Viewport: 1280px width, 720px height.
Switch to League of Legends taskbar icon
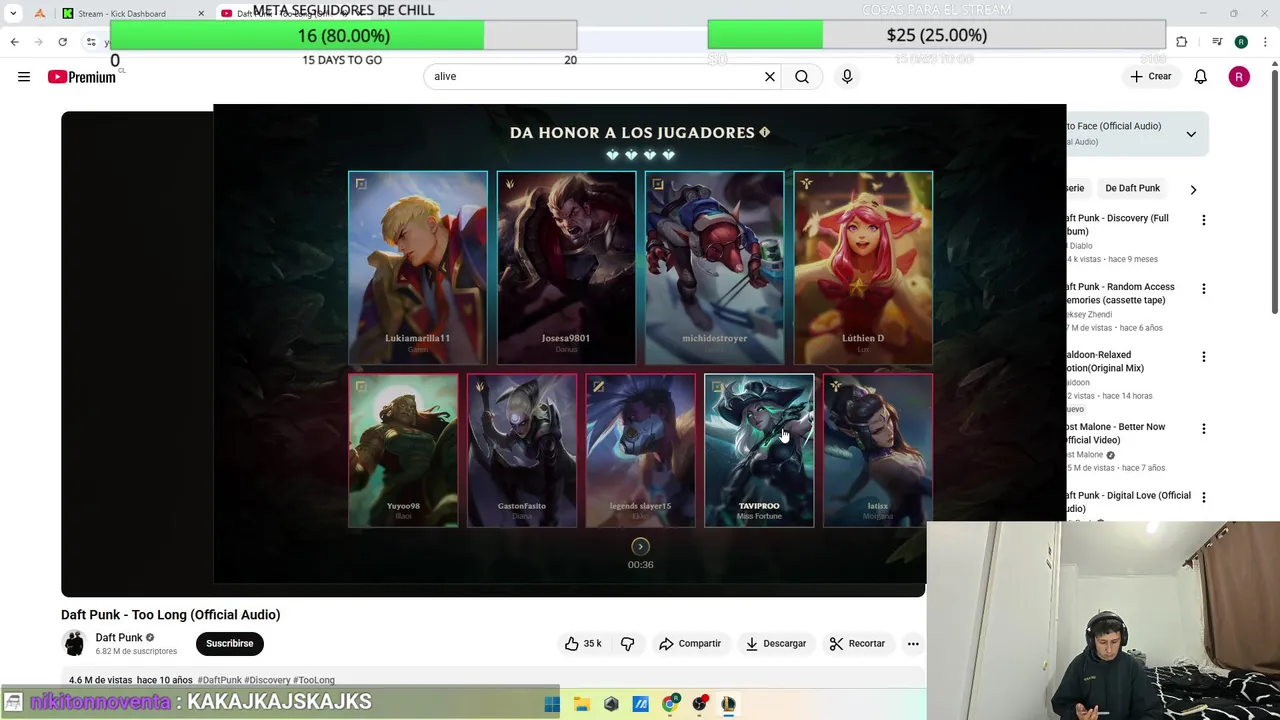[x=728, y=704]
